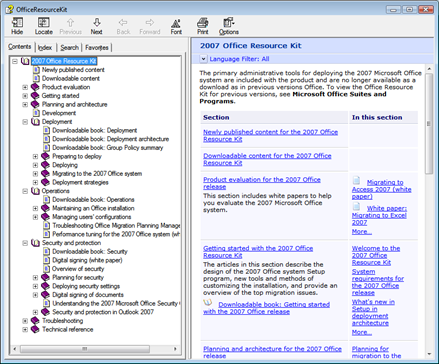Select Deploying security settings item
Image resolution: width=439 pixels, height=364 pixels.
[x=86, y=286]
